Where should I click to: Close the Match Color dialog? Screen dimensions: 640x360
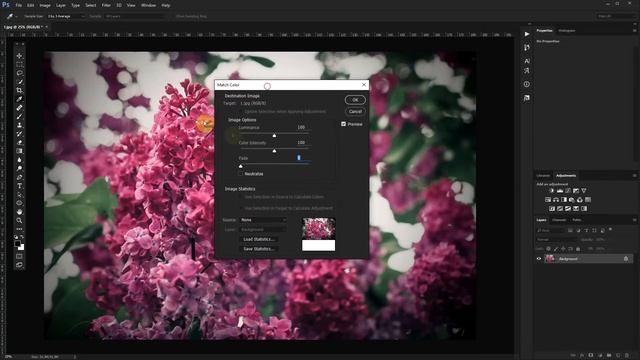[x=364, y=84]
